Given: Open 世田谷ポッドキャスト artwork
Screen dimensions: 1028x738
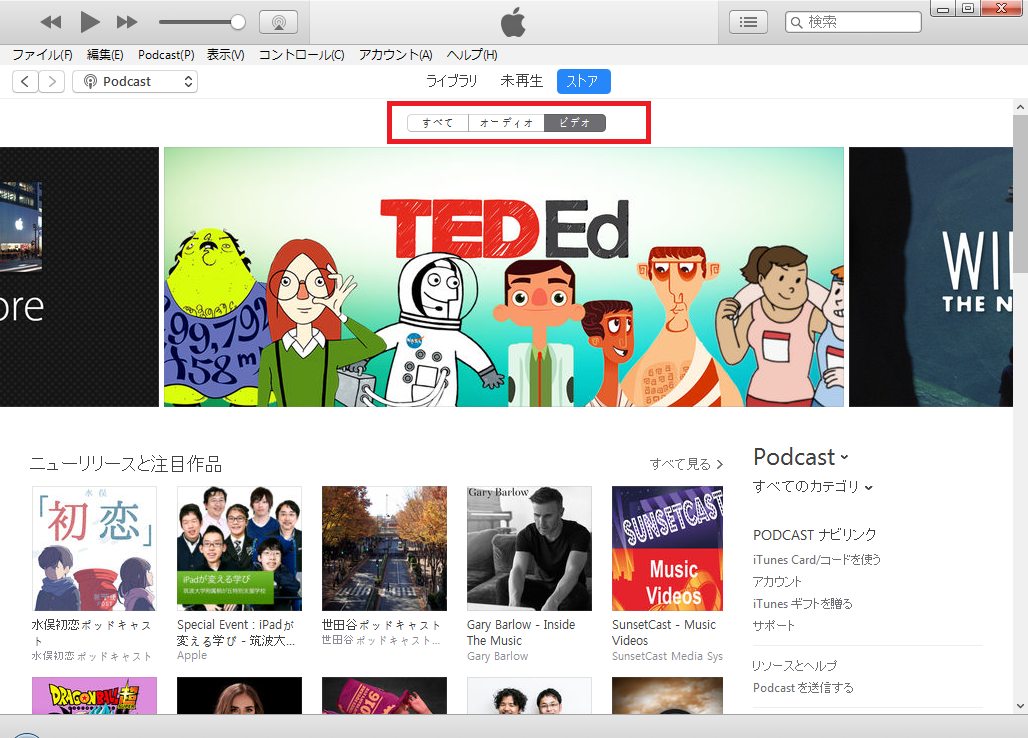Looking at the screenshot, I should [x=384, y=549].
